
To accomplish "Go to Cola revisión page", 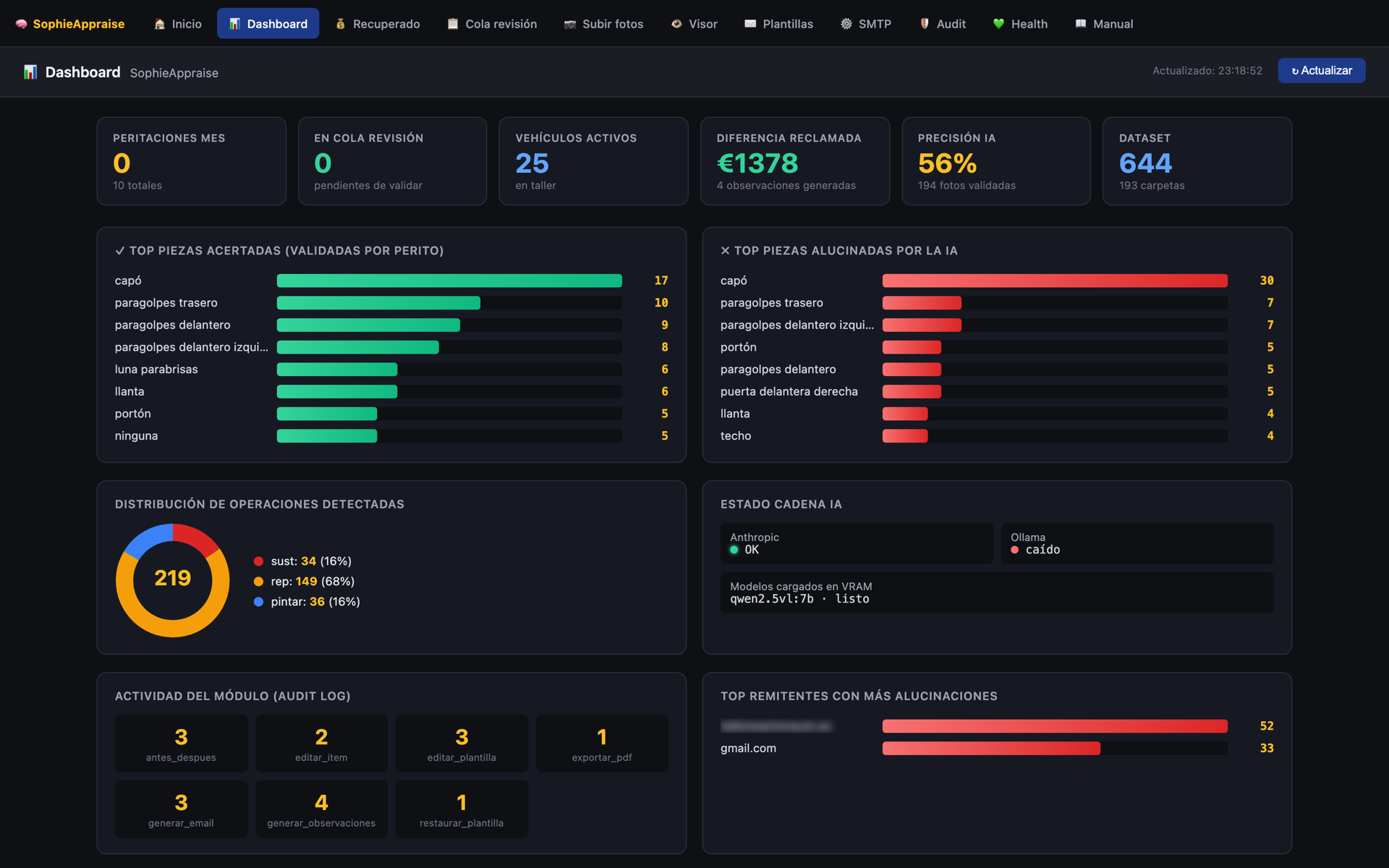I will tap(492, 24).
